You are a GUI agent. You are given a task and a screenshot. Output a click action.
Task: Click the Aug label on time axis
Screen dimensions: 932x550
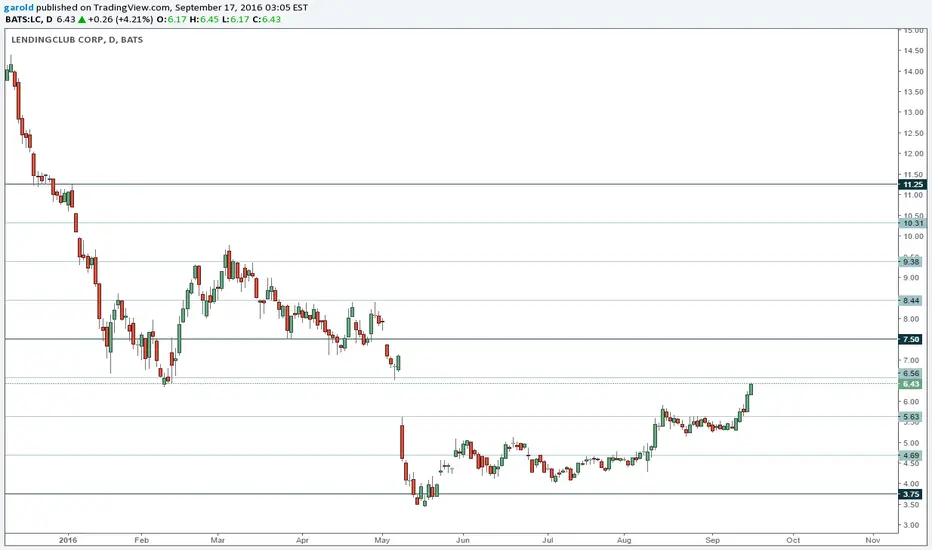click(x=624, y=540)
